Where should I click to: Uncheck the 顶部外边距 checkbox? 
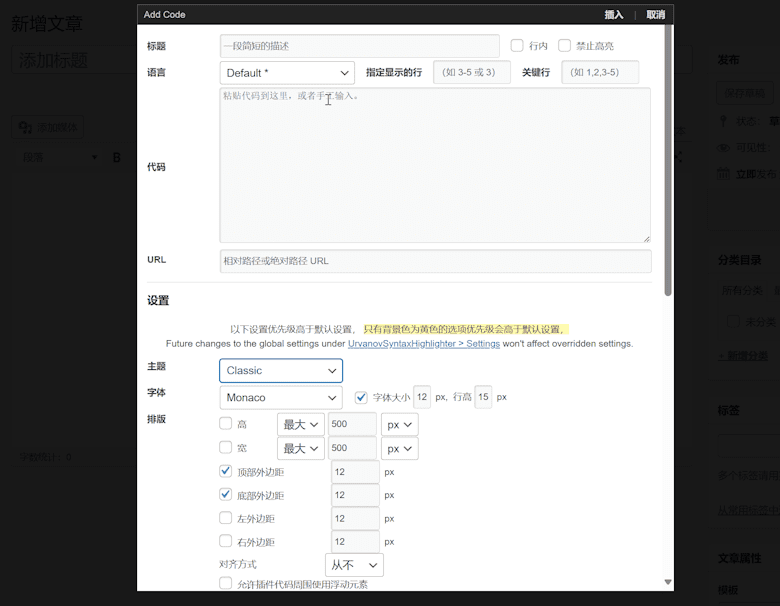pos(225,471)
